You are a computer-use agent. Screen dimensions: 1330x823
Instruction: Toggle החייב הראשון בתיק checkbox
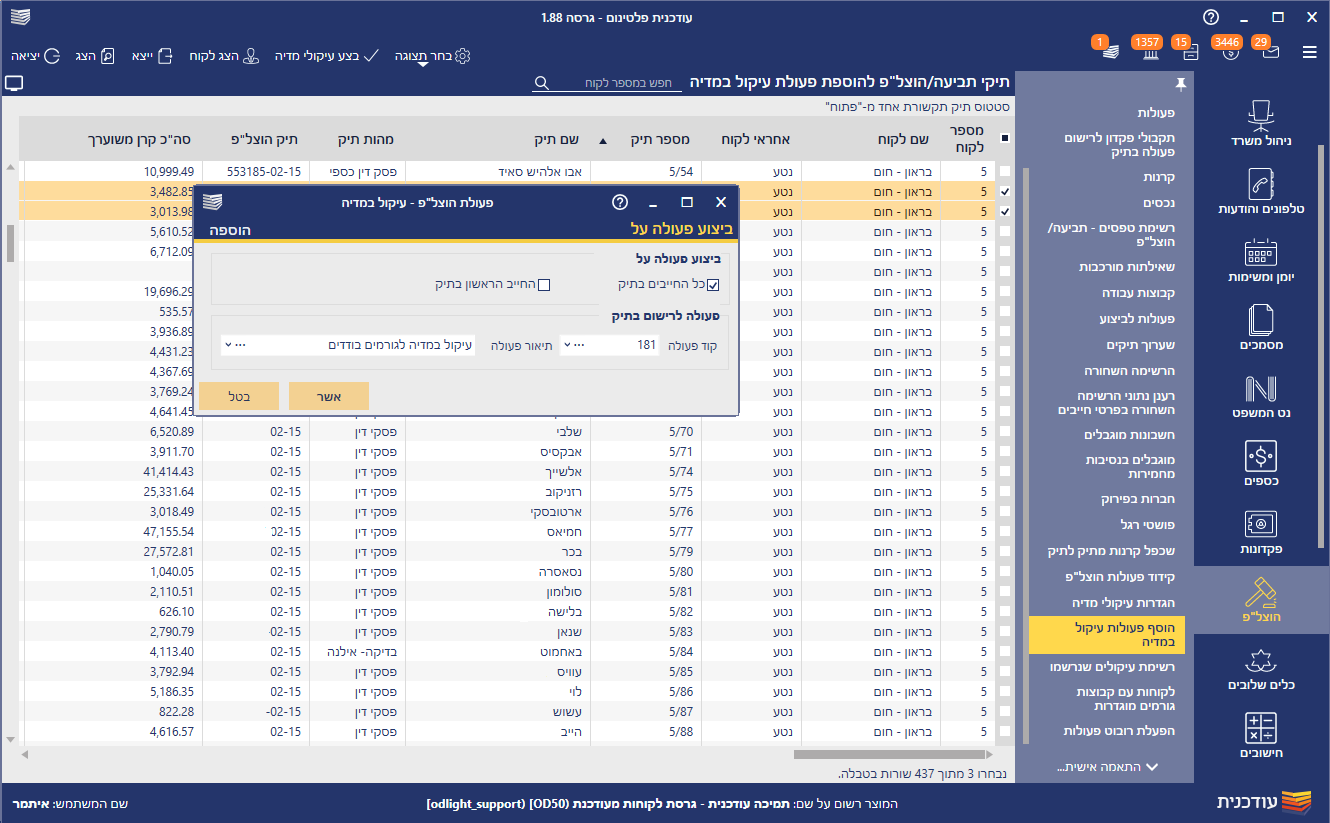(544, 285)
